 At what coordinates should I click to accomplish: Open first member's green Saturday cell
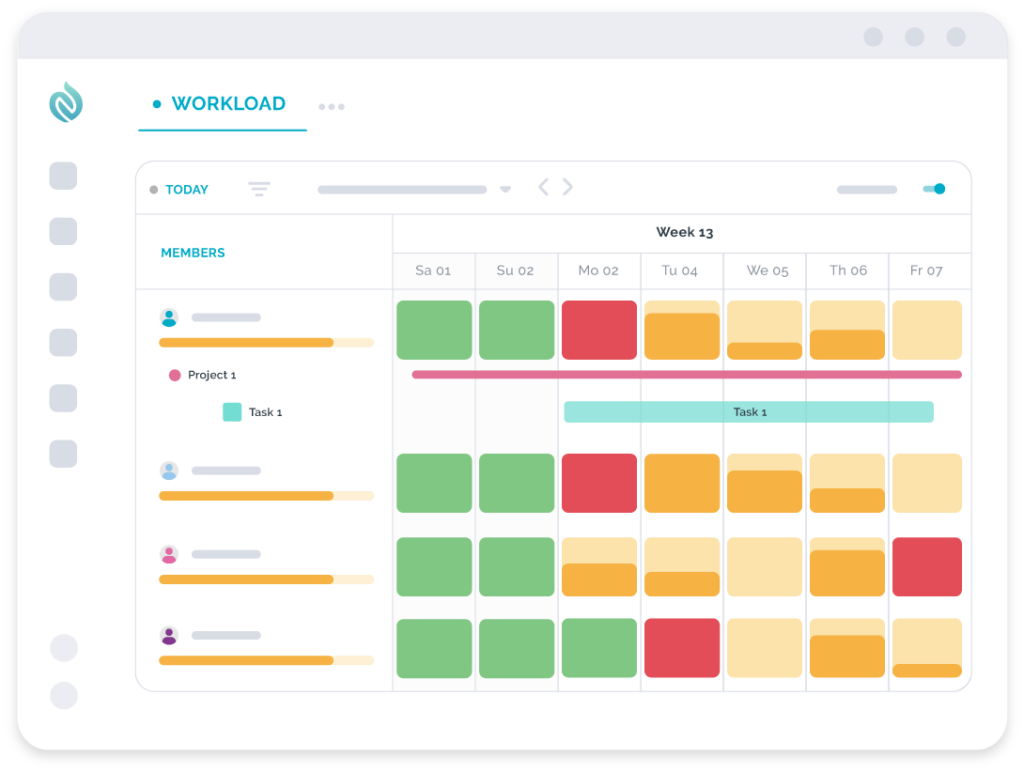click(x=434, y=330)
